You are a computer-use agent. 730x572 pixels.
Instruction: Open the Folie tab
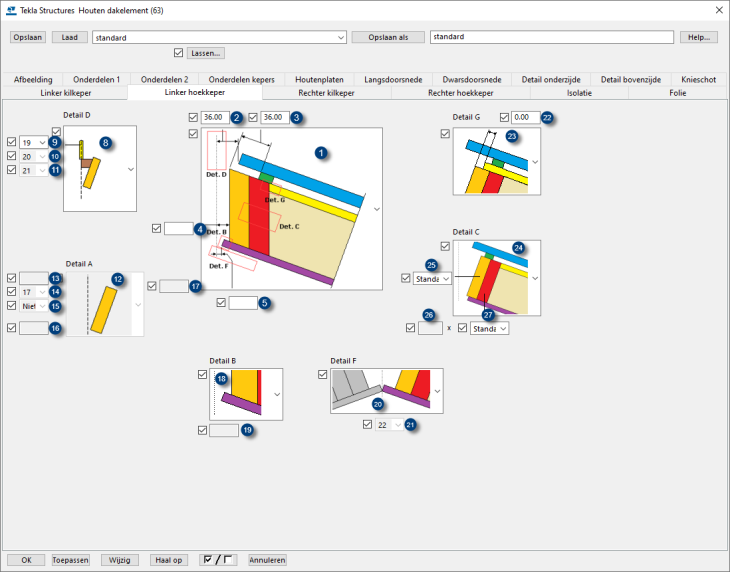[x=677, y=93]
